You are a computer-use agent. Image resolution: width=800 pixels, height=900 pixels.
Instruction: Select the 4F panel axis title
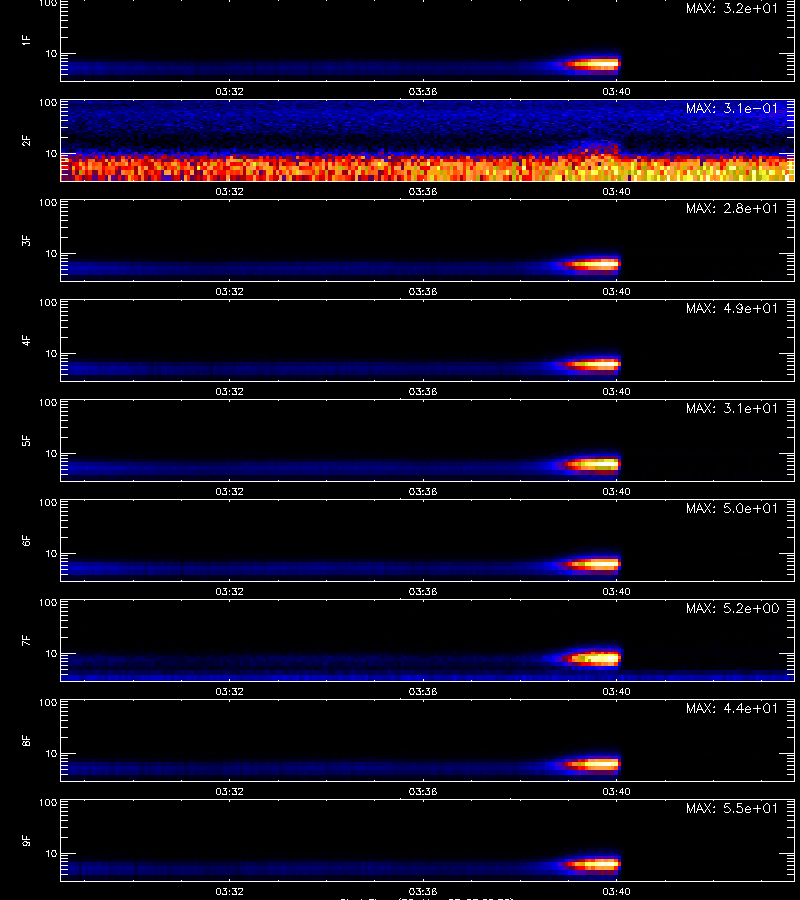click(26, 340)
